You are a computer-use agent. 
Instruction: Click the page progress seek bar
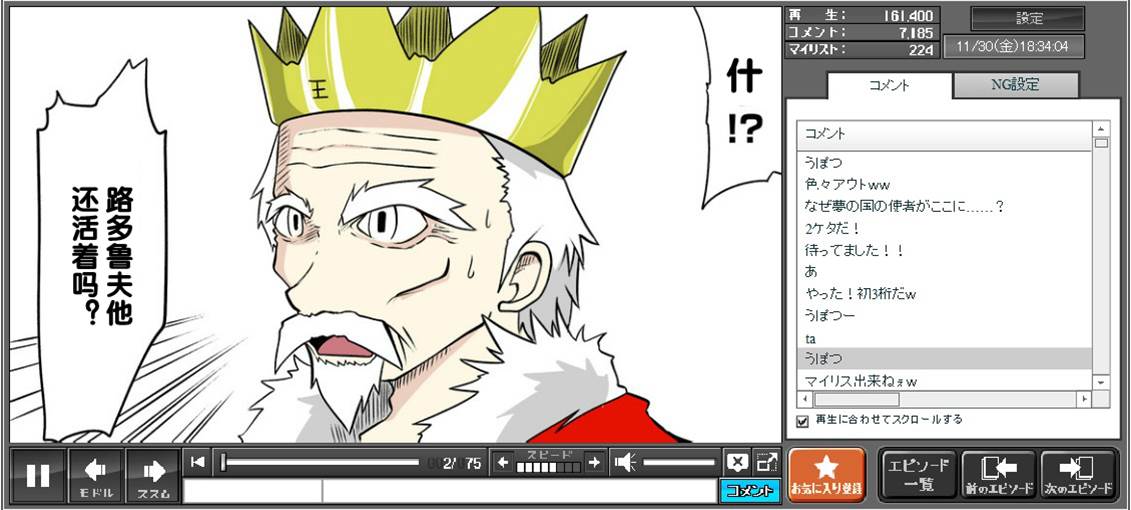point(320,462)
